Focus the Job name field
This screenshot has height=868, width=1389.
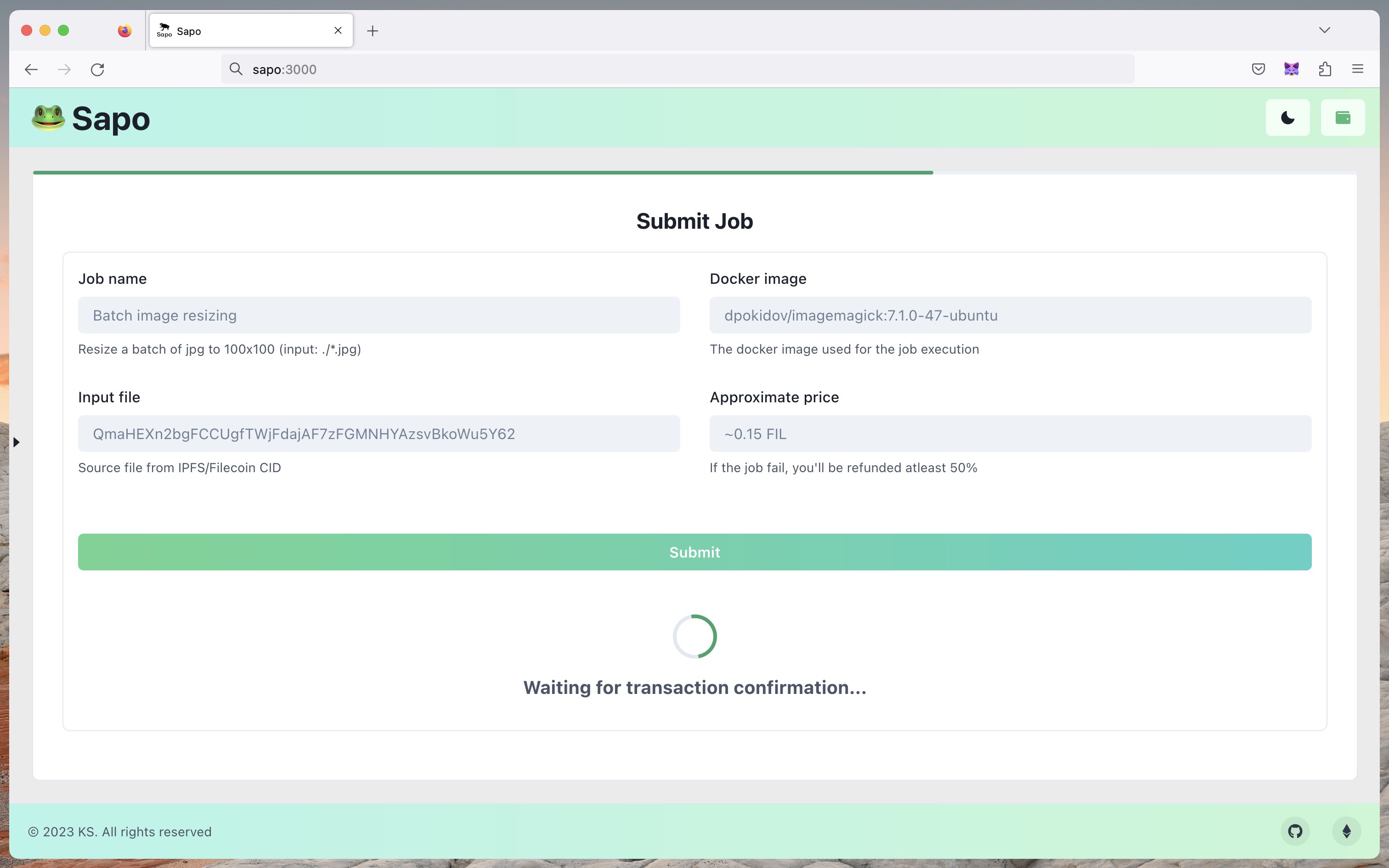click(379, 315)
